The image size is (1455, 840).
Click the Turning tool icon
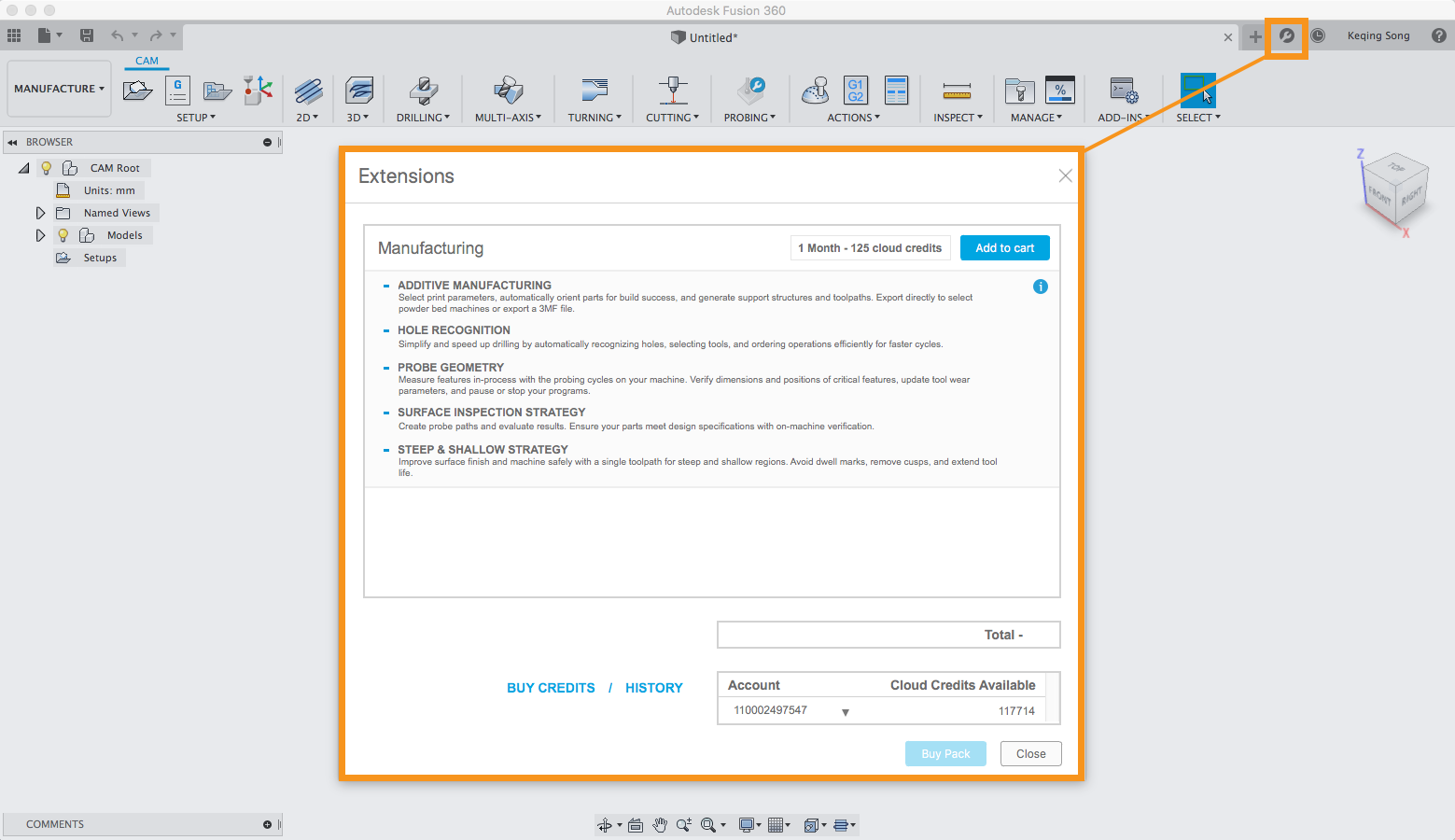click(595, 91)
